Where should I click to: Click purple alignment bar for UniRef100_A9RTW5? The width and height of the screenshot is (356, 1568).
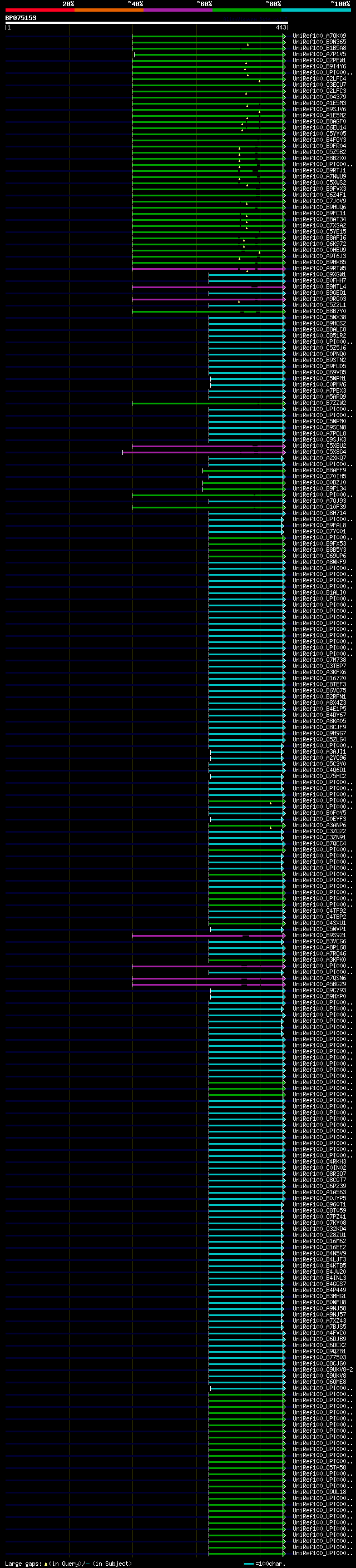click(208, 269)
